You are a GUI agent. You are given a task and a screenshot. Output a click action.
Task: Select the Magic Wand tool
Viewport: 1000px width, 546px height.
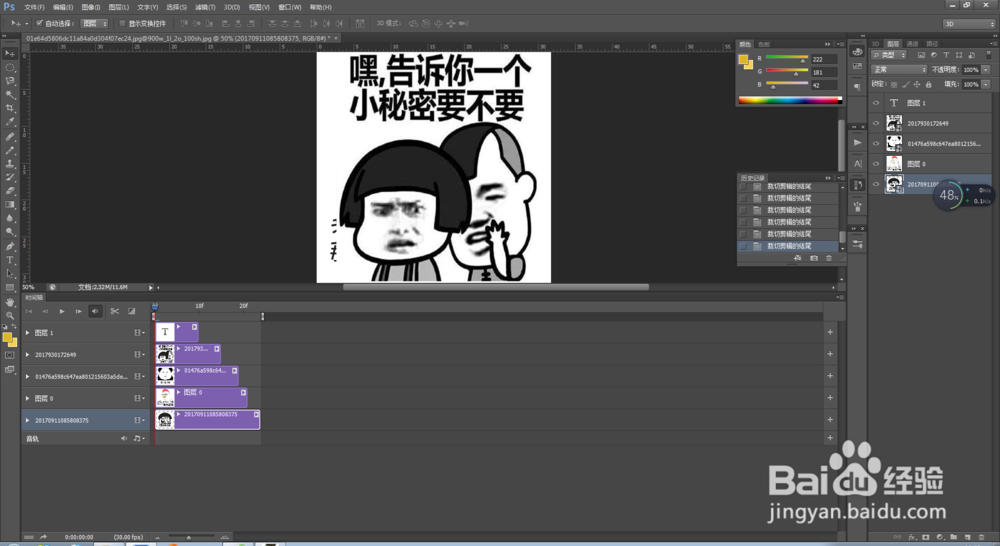(x=10, y=95)
